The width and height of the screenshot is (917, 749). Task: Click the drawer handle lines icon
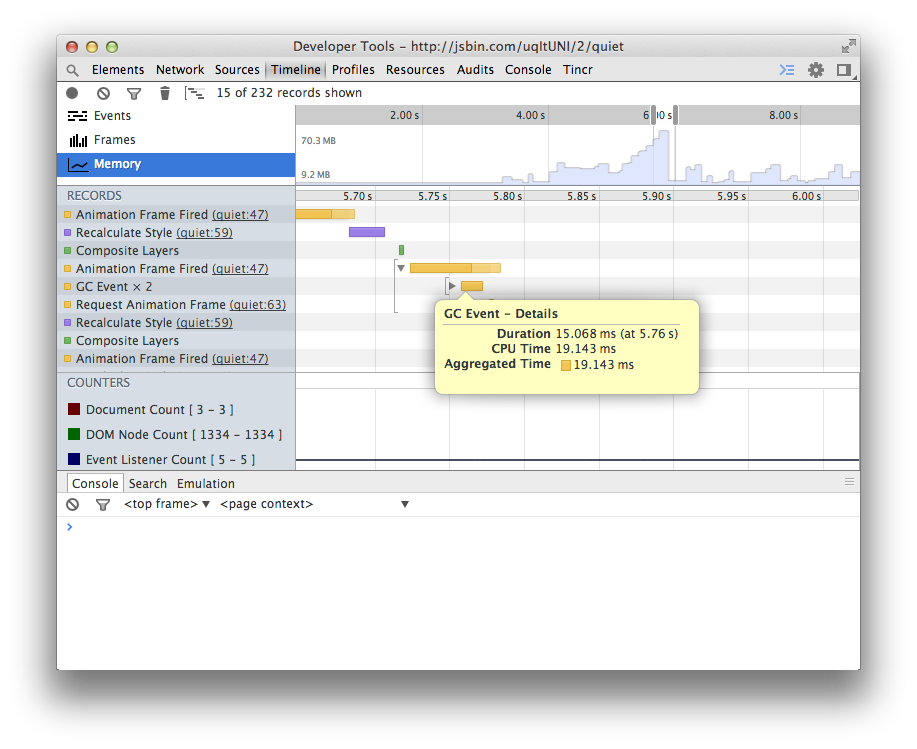(849, 482)
